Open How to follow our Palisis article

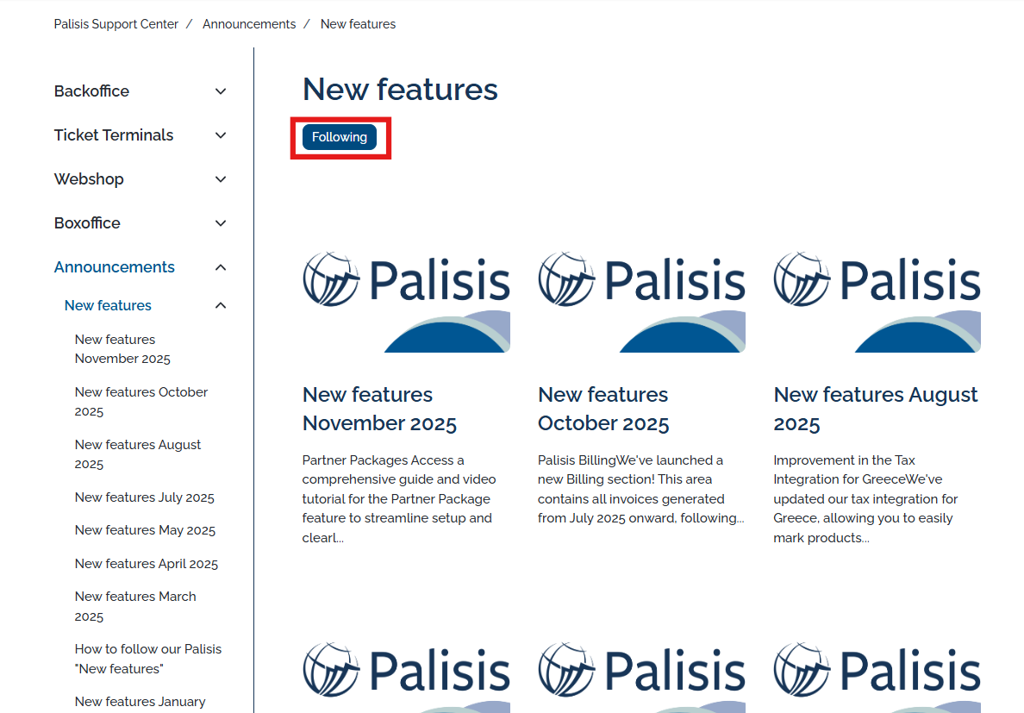(x=148, y=659)
